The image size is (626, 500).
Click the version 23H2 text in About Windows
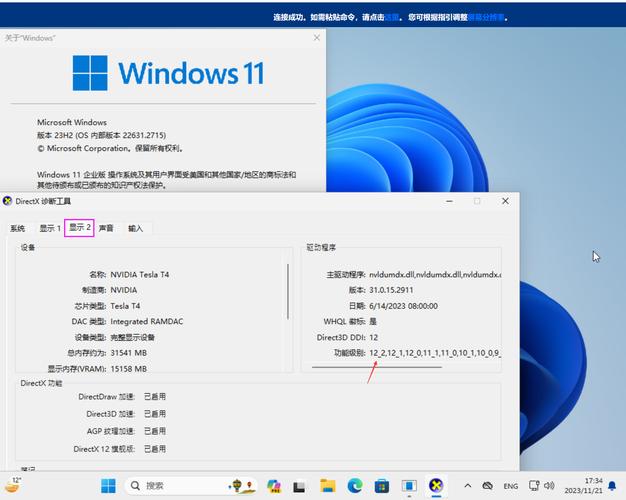(x=101, y=135)
